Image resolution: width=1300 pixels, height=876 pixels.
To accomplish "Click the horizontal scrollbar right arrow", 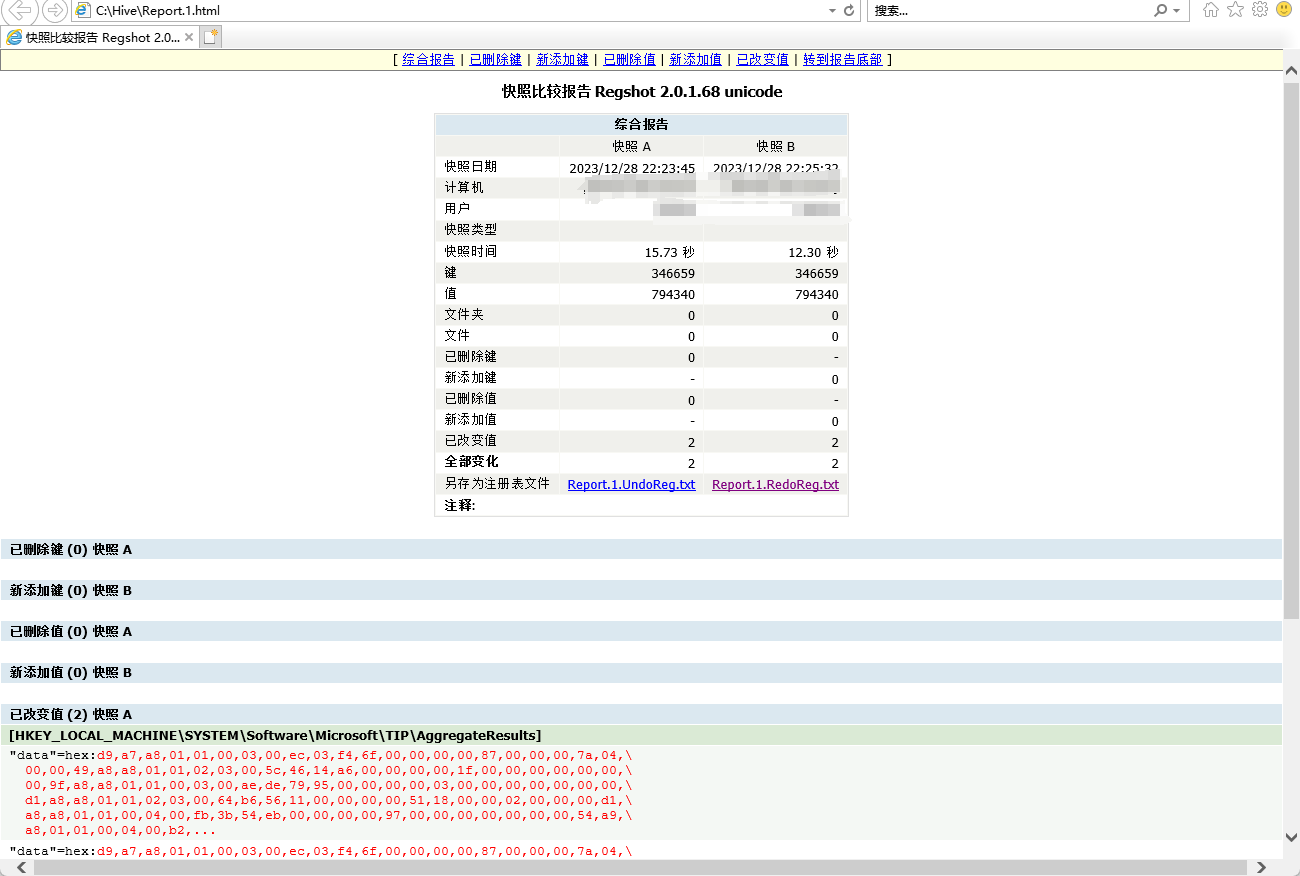I will tap(1261, 867).
